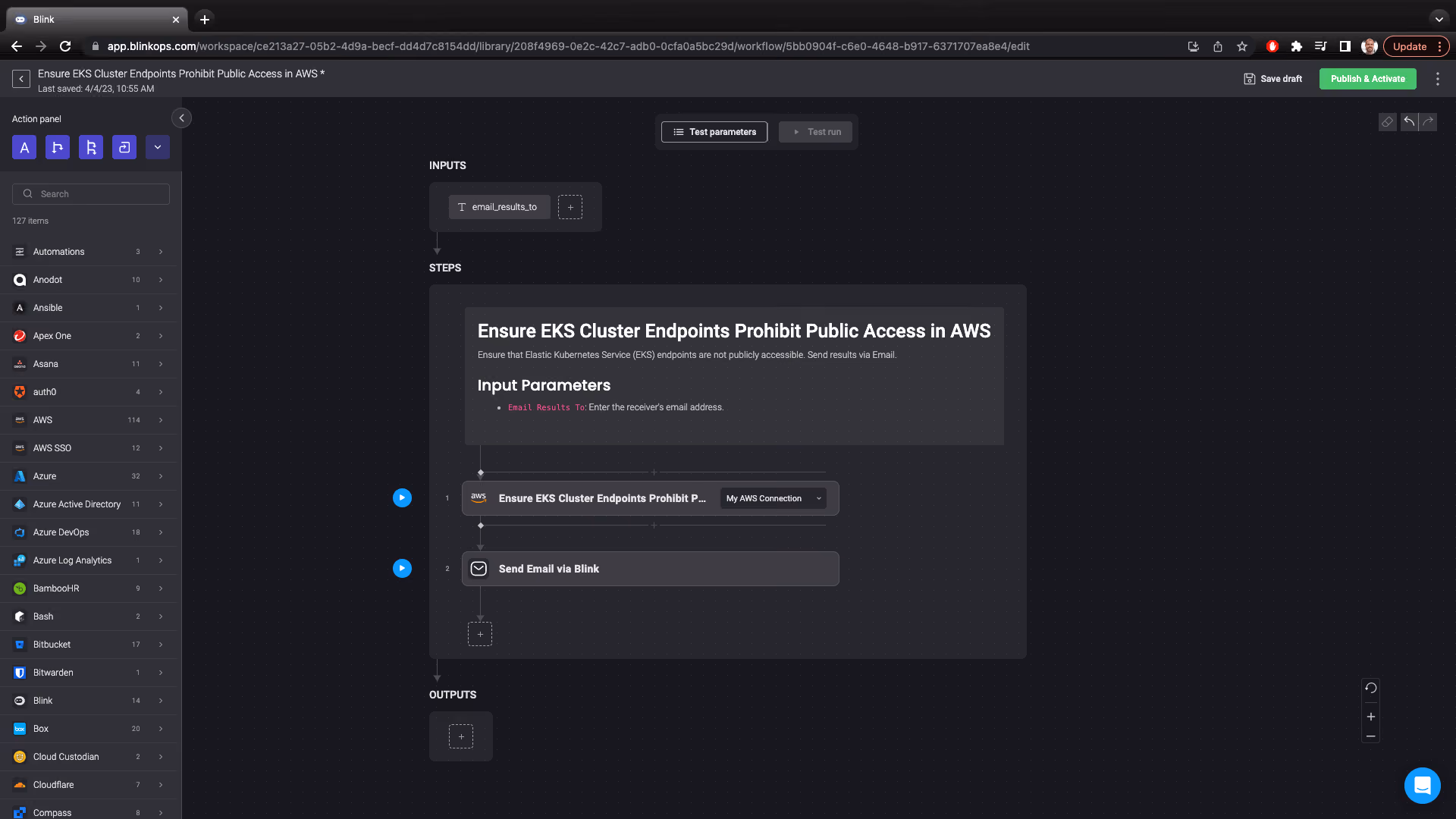The image size is (1456, 819).
Task: Zoom out on the canvas
Action: point(1371,736)
